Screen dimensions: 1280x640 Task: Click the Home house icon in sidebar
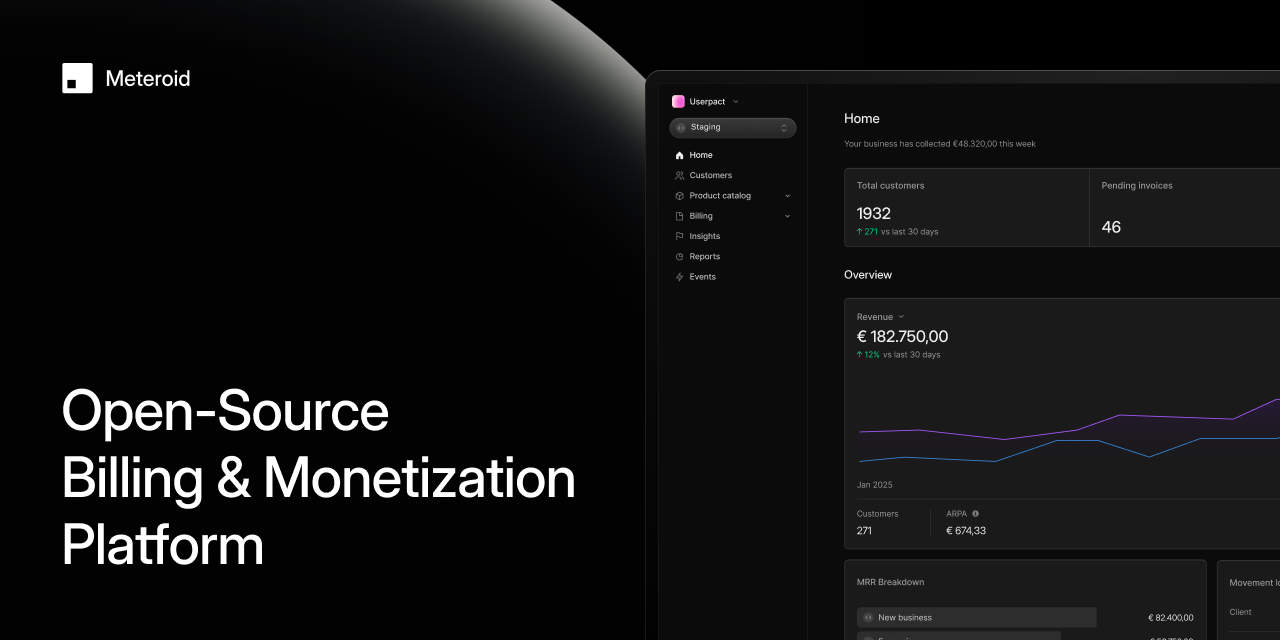[680, 155]
